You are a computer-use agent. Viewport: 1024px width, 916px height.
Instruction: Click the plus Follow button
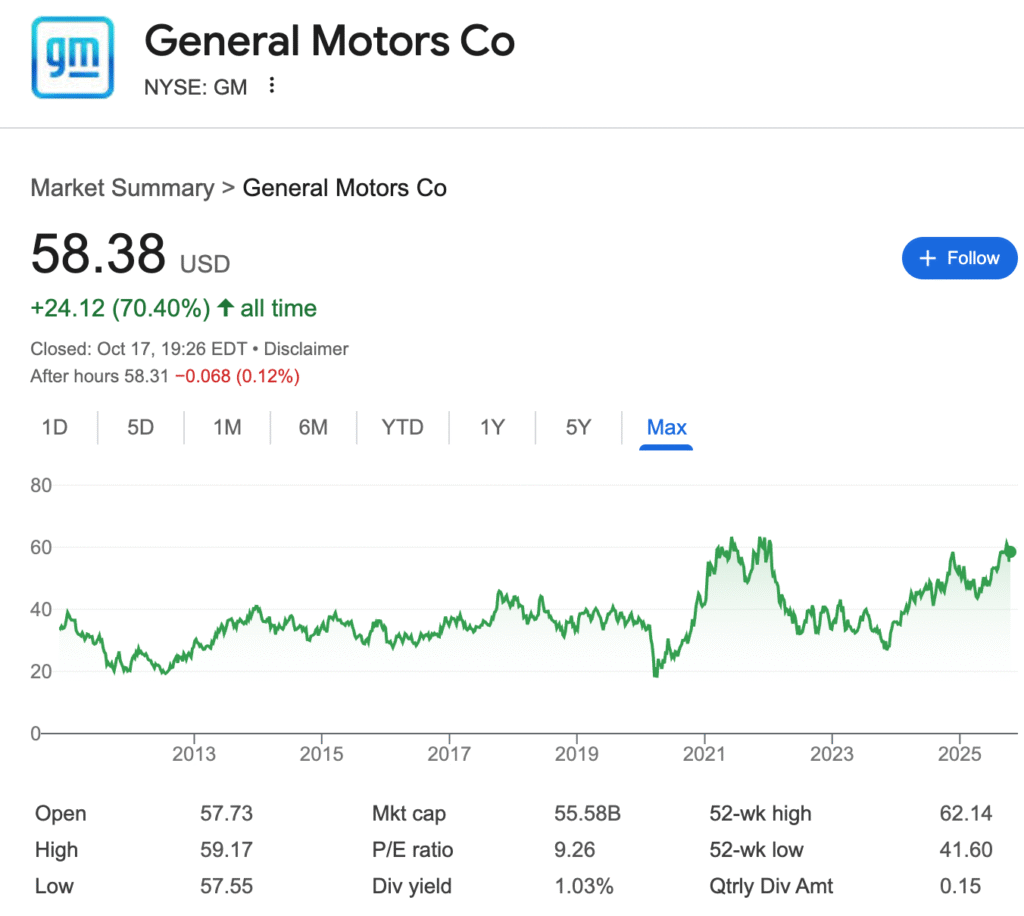point(958,258)
